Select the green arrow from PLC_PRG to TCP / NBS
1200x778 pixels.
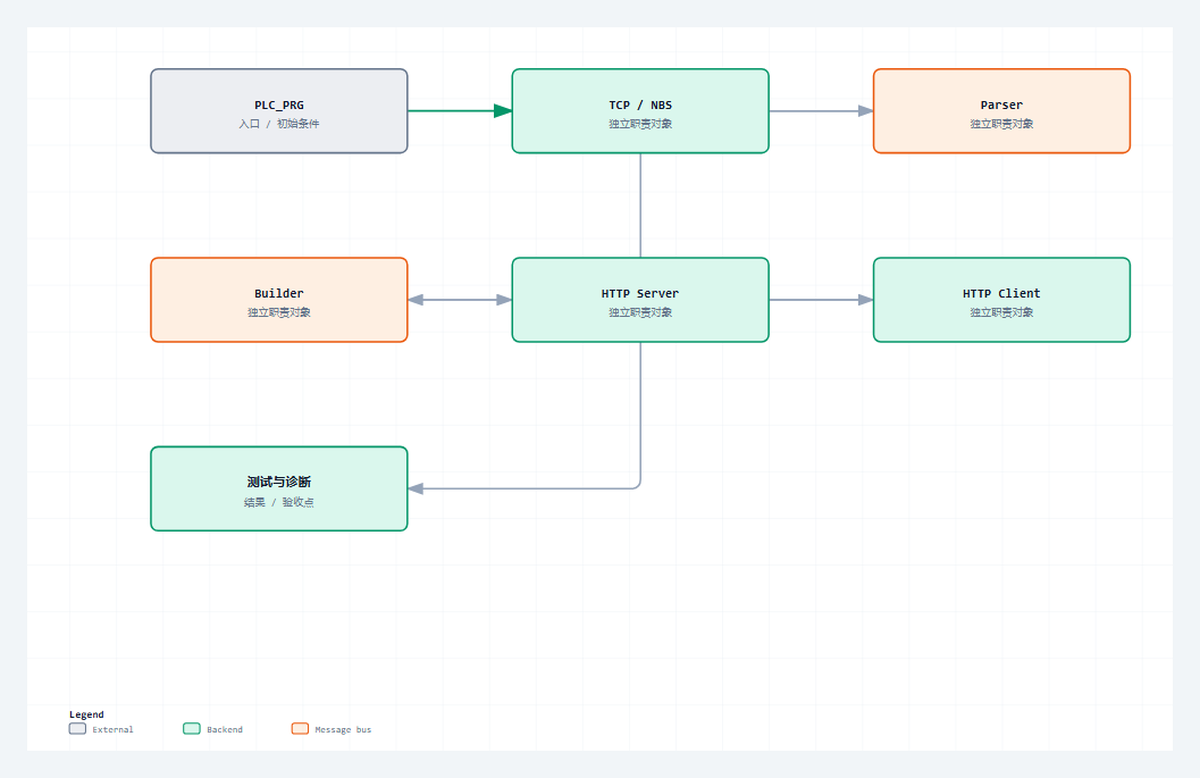click(x=460, y=111)
